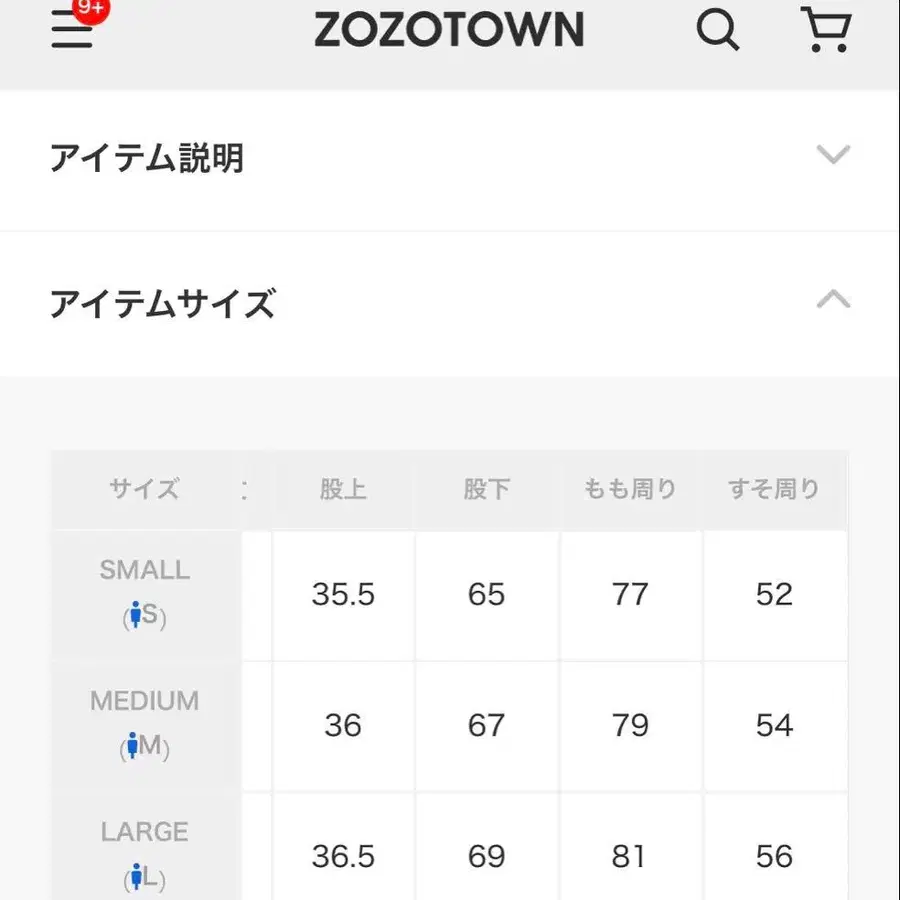This screenshot has width=900, height=900.
Task: Click the アイテムサイズ heading
Action: [x=163, y=303]
